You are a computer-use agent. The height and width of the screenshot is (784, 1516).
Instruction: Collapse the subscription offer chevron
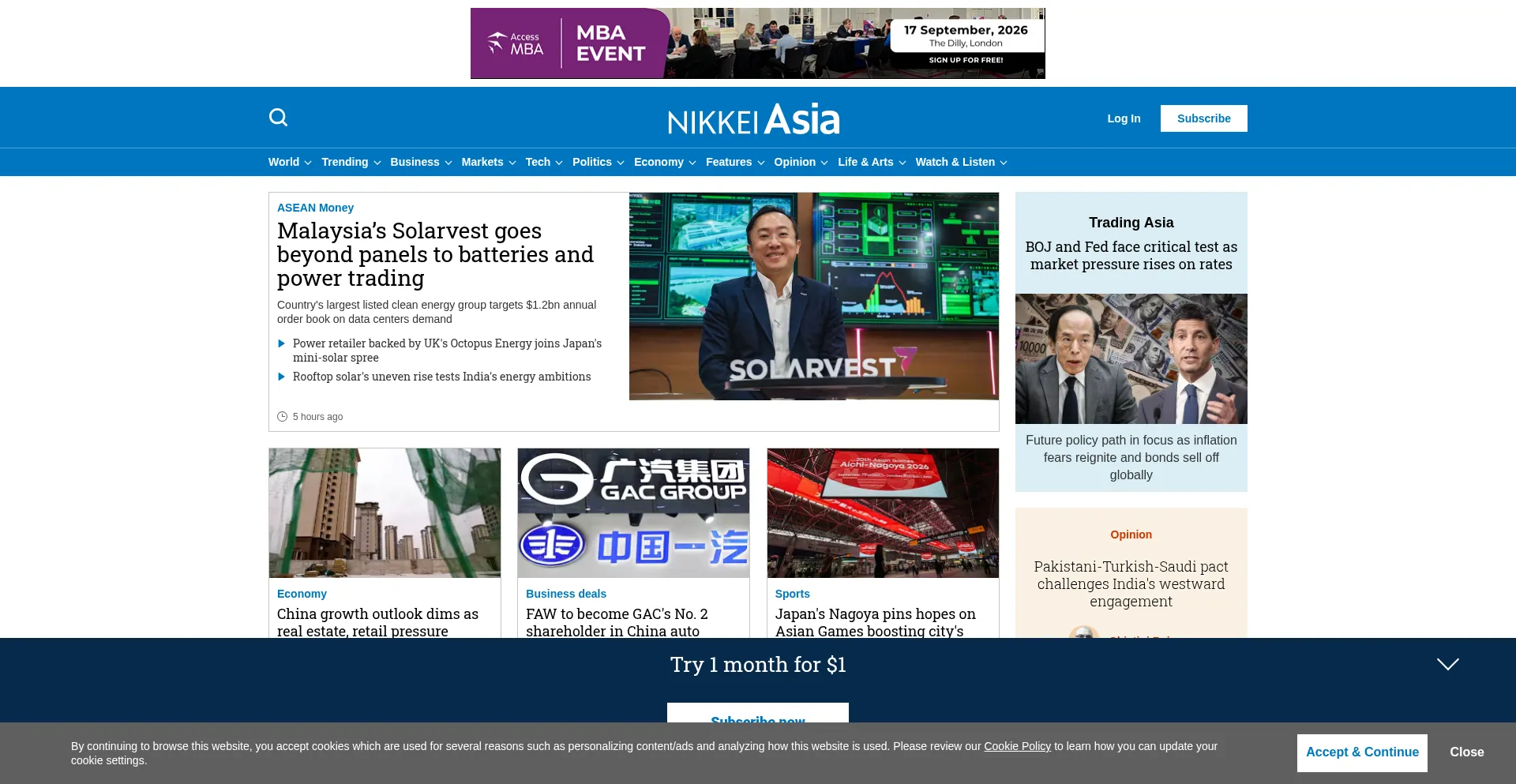tap(1447, 665)
